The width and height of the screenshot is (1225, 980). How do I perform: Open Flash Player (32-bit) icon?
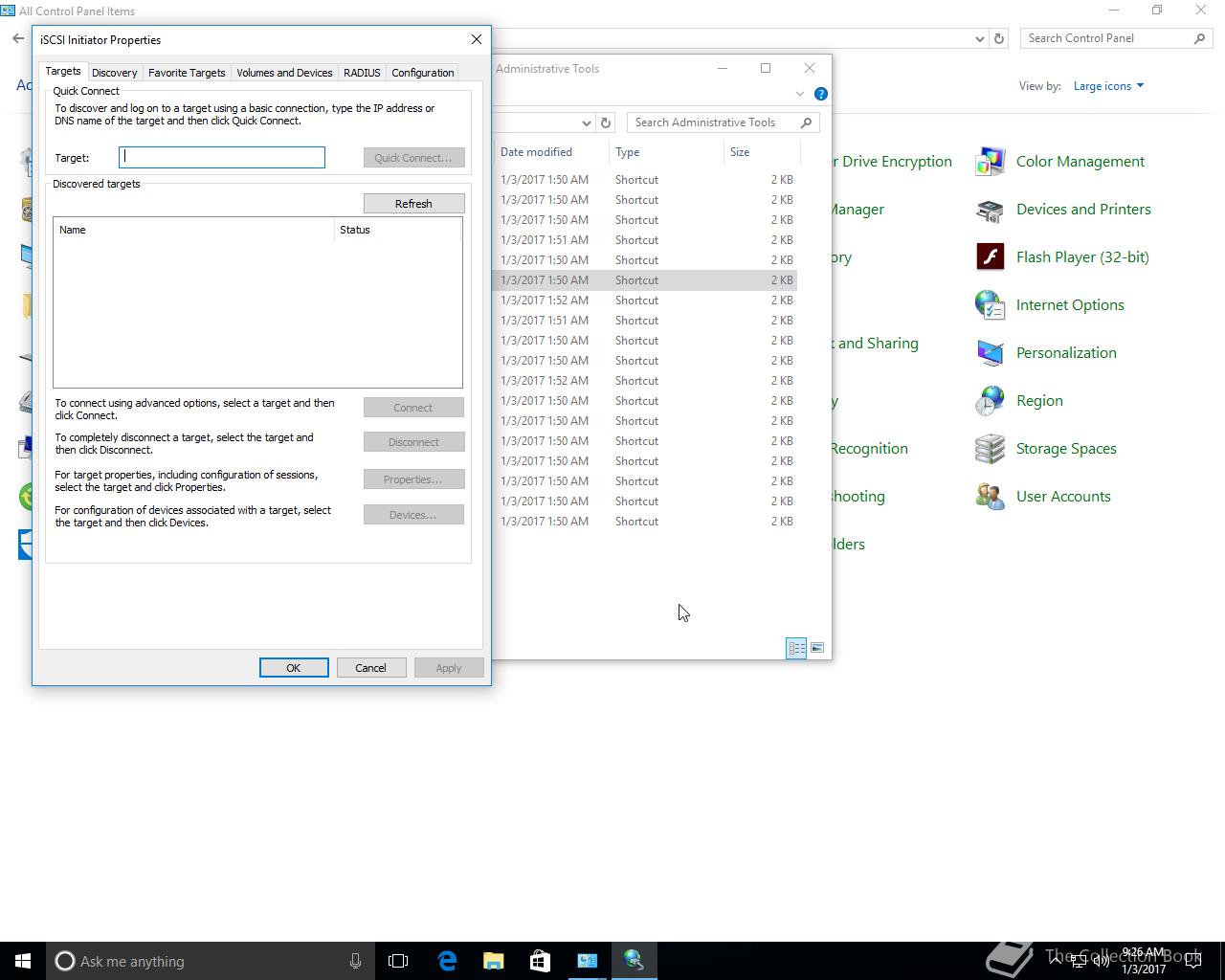[990, 257]
